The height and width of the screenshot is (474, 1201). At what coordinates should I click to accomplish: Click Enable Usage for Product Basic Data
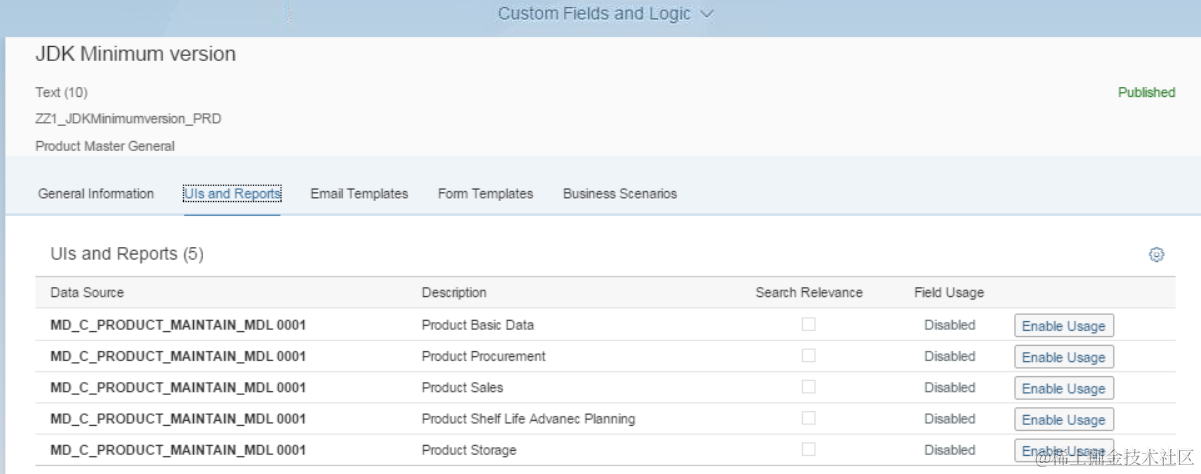(x=1063, y=326)
